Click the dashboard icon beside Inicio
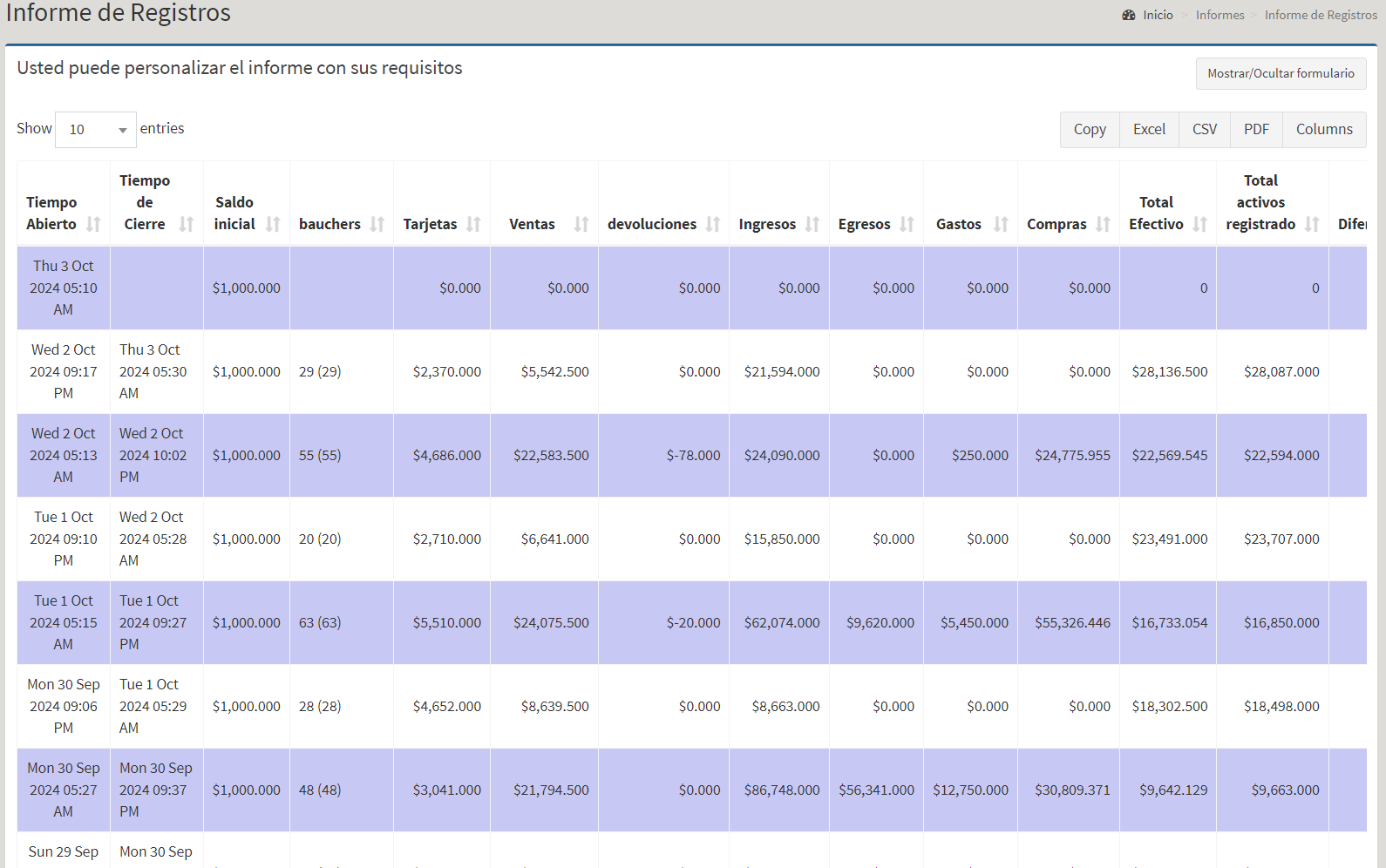Viewport: 1386px width, 868px height. (1128, 15)
